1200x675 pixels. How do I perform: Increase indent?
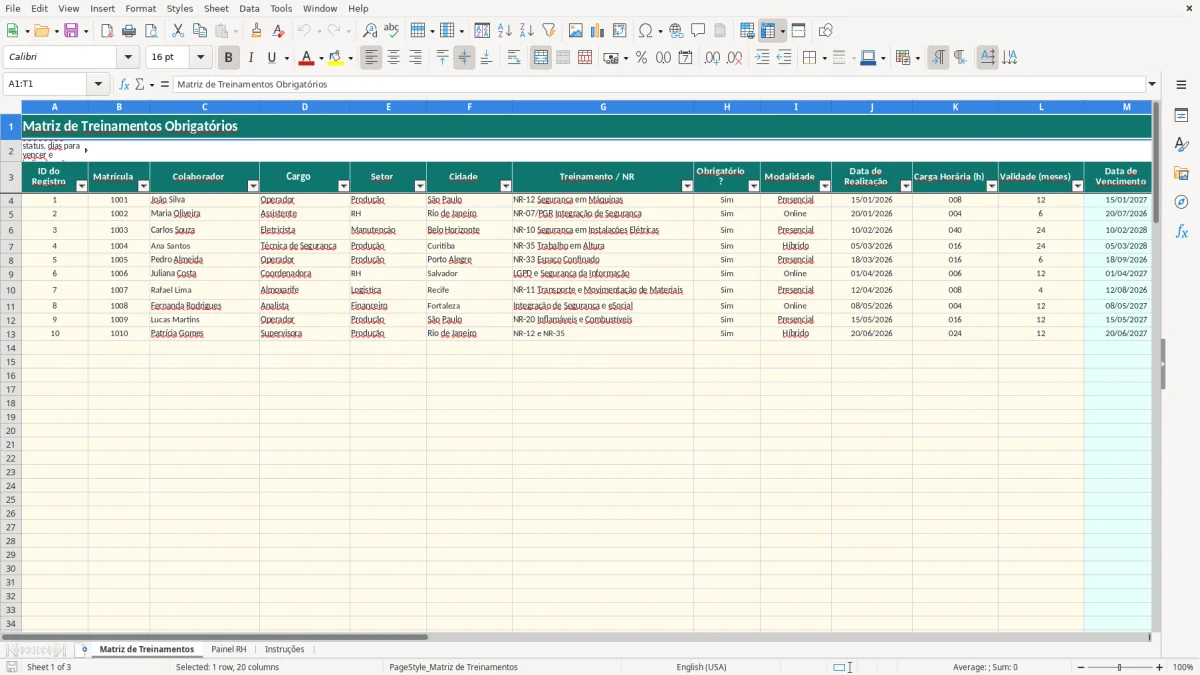click(762, 58)
